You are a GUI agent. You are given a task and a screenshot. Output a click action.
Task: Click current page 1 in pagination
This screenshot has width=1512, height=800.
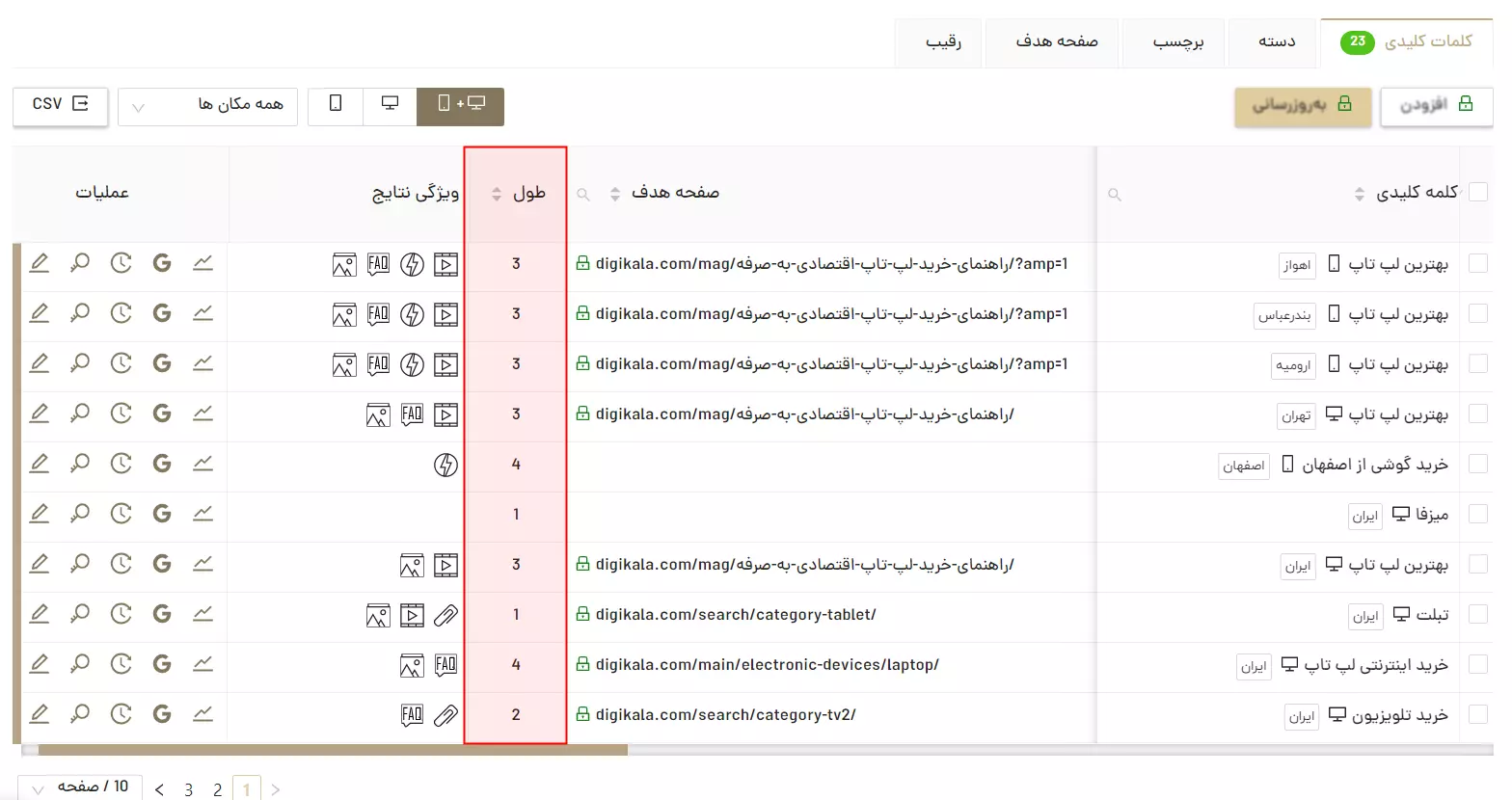coord(247,788)
